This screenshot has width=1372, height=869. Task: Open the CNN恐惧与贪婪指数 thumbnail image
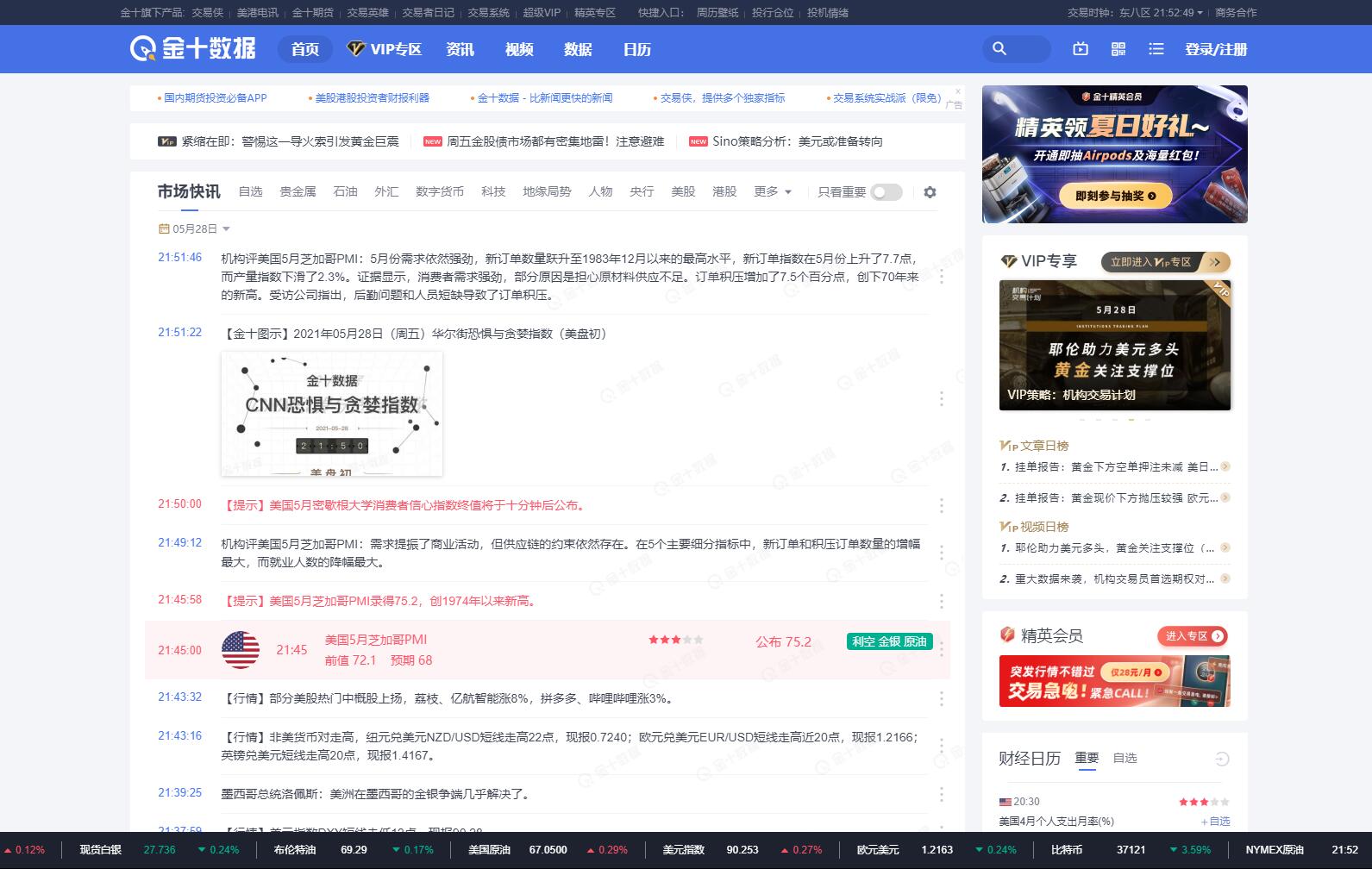pyautogui.click(x=332, y=414)
